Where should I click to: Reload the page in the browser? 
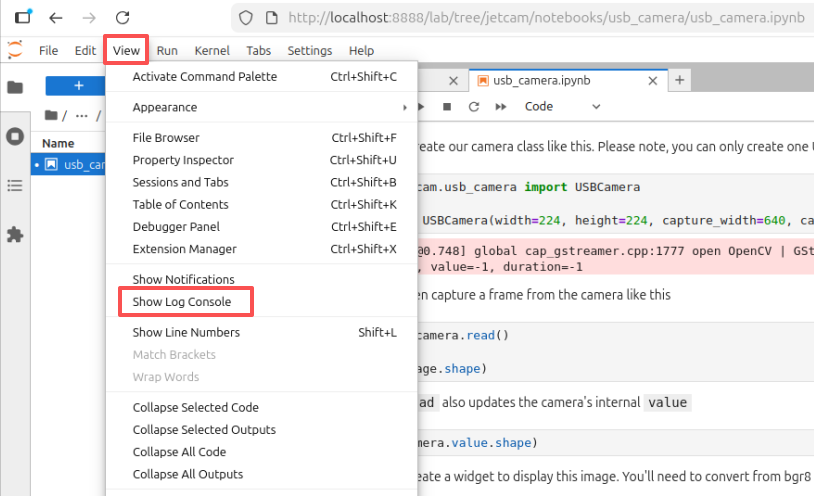pos(123,18)
